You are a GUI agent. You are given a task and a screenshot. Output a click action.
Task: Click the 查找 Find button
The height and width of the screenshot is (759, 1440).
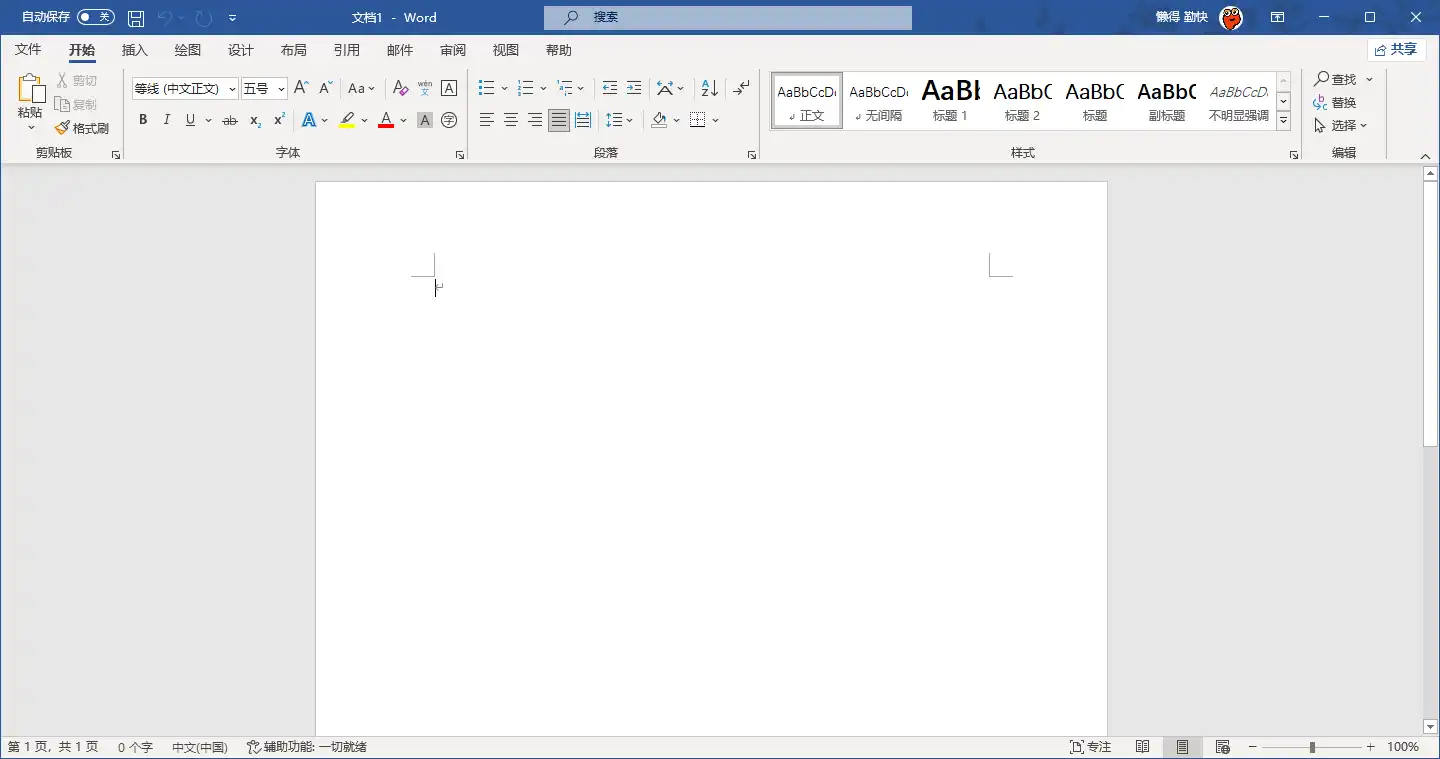(1336, 79)
